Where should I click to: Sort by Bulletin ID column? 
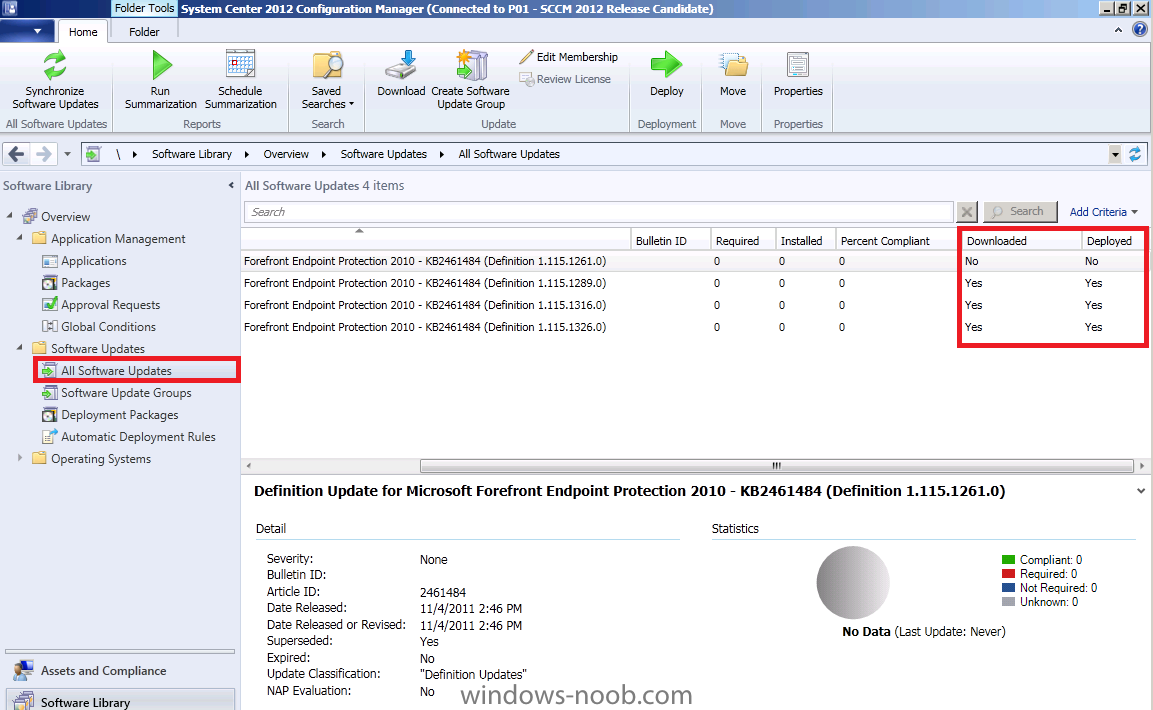pos(670,240)
